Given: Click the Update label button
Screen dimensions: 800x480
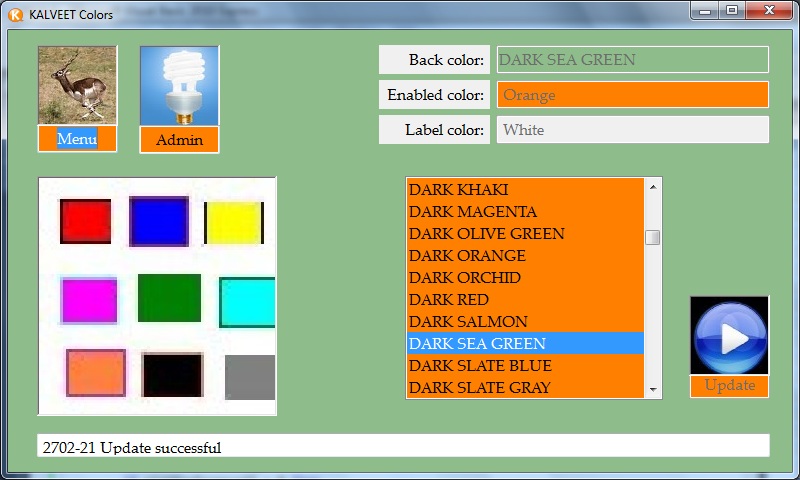Looking at the screenshot, I should (x=729, y=386).
